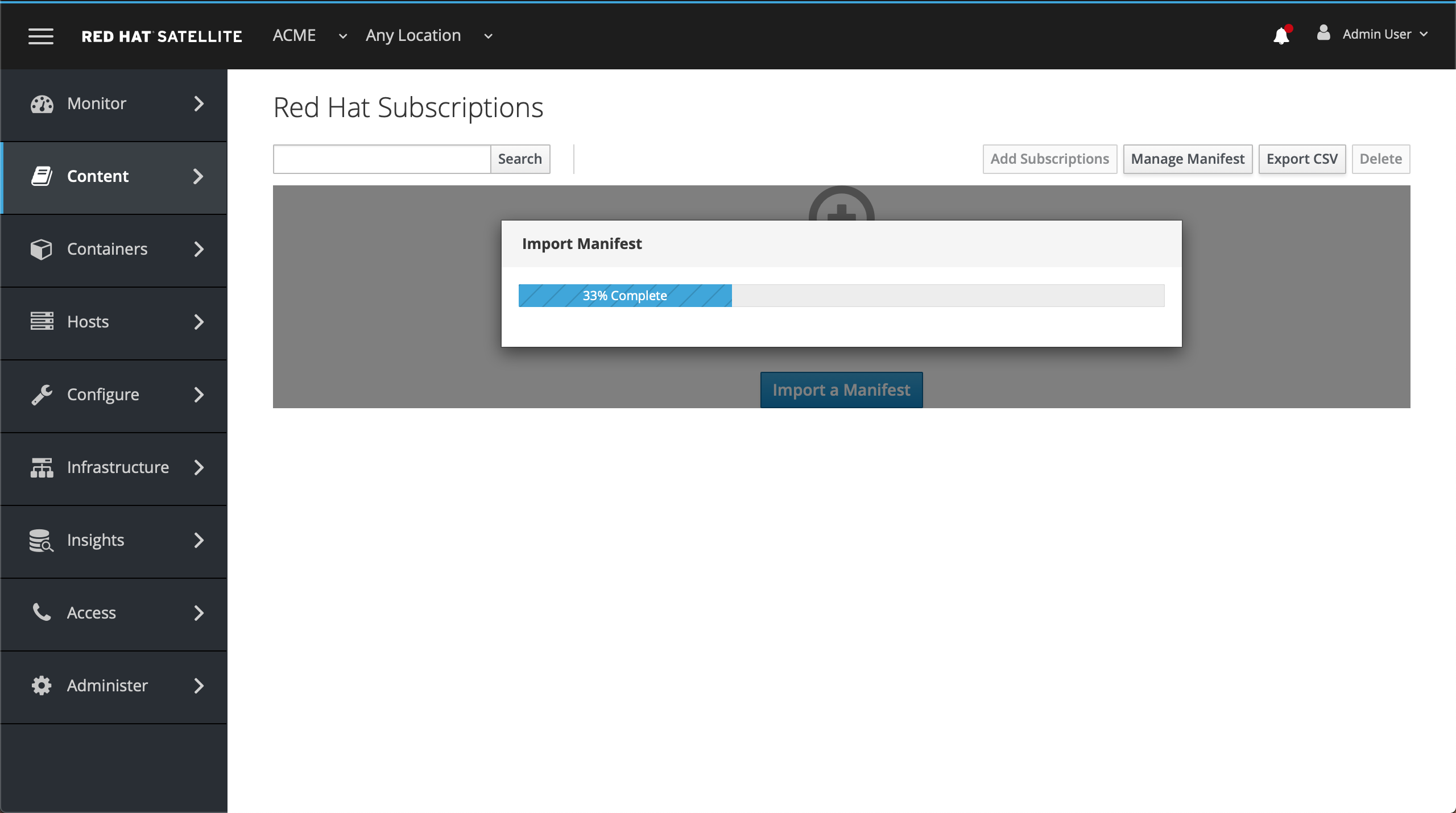The width and height of the screenshot is (1456, 813).
Task: Select Configure in the sidebar
Action: click(114, 396)
